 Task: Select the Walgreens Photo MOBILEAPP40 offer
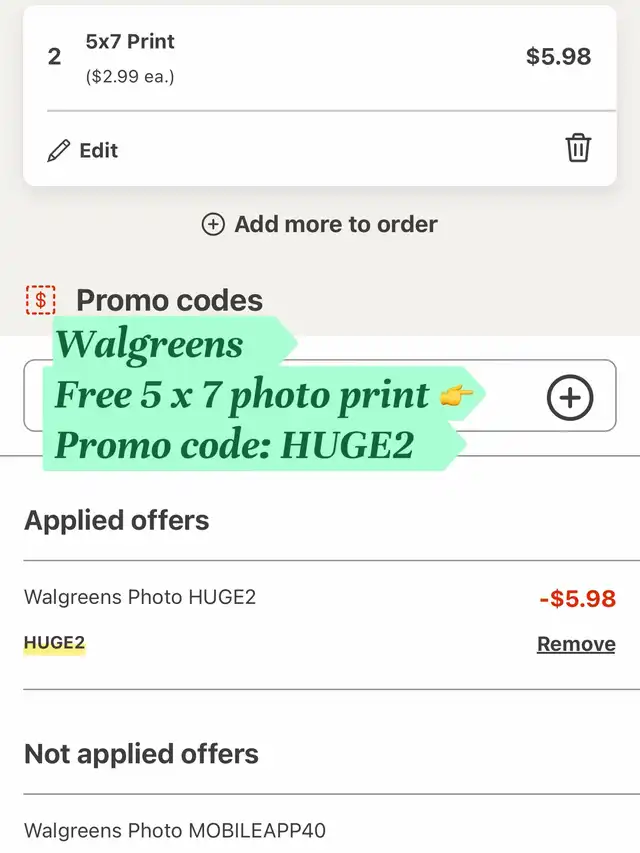pos(175,831)
